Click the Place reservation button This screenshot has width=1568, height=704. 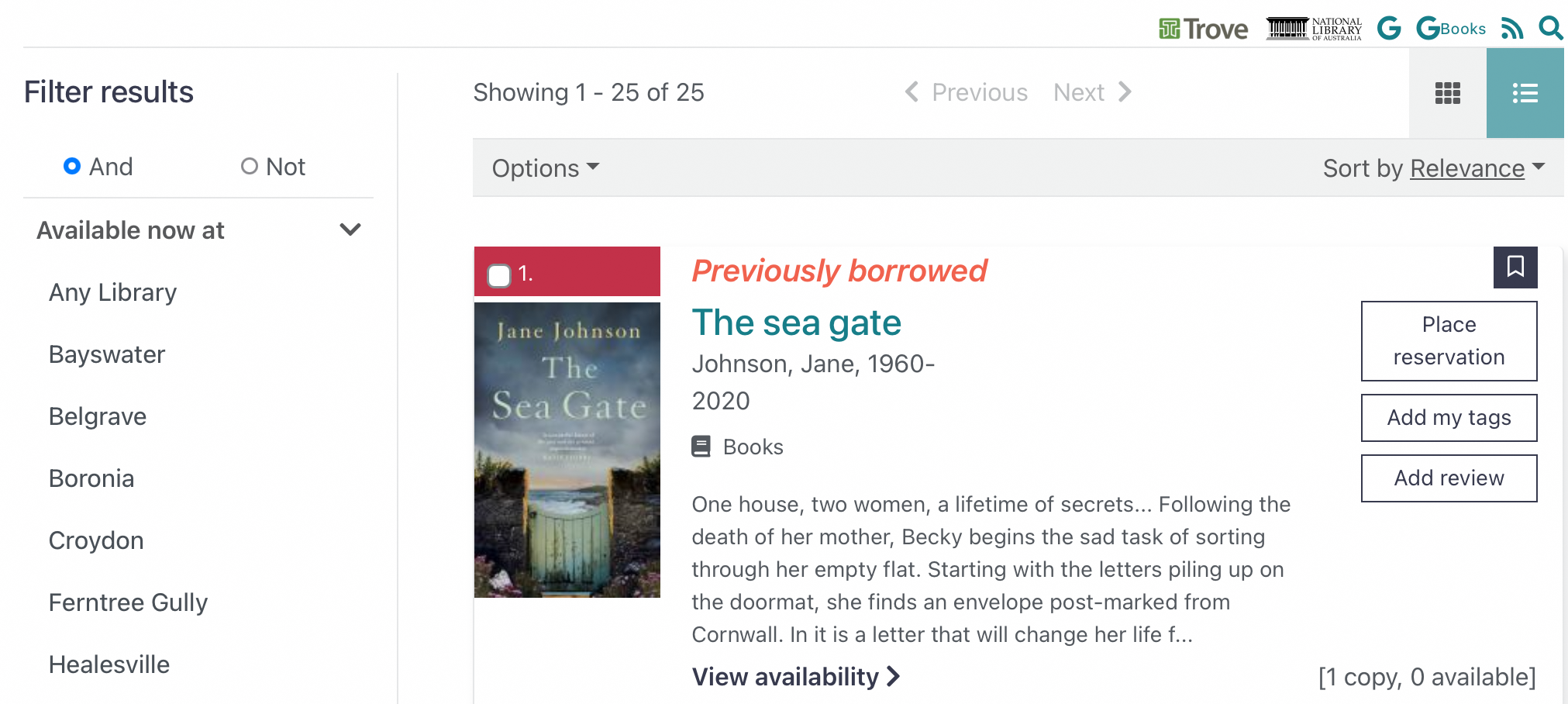1449,341
